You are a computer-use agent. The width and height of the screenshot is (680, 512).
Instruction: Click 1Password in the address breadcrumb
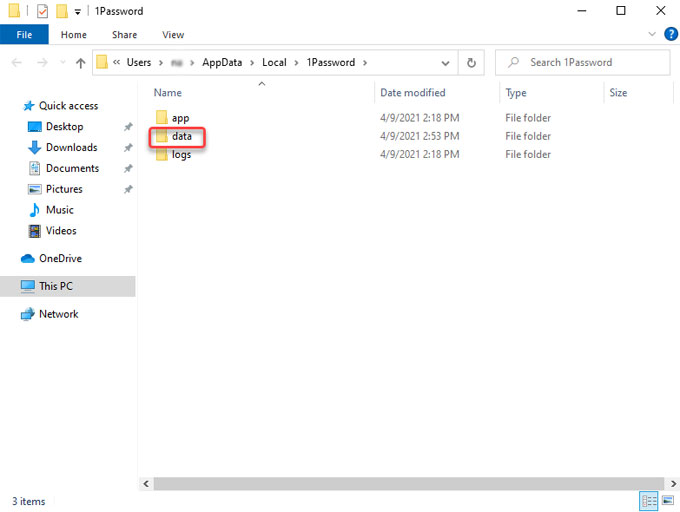click(x=331, y=62)
